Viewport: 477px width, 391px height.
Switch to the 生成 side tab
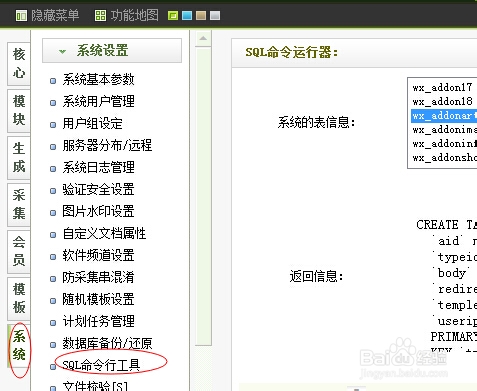[19, 158]
